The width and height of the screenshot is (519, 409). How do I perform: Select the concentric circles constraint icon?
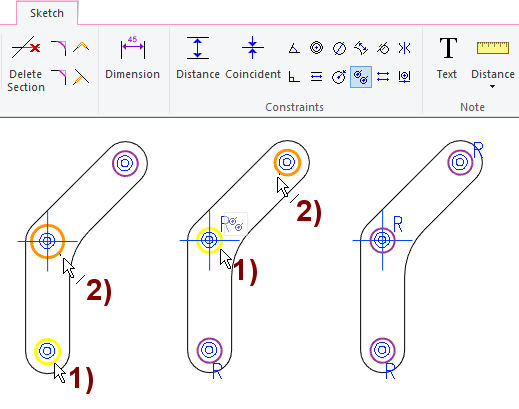pyautogui.click(x=316, y=48)
